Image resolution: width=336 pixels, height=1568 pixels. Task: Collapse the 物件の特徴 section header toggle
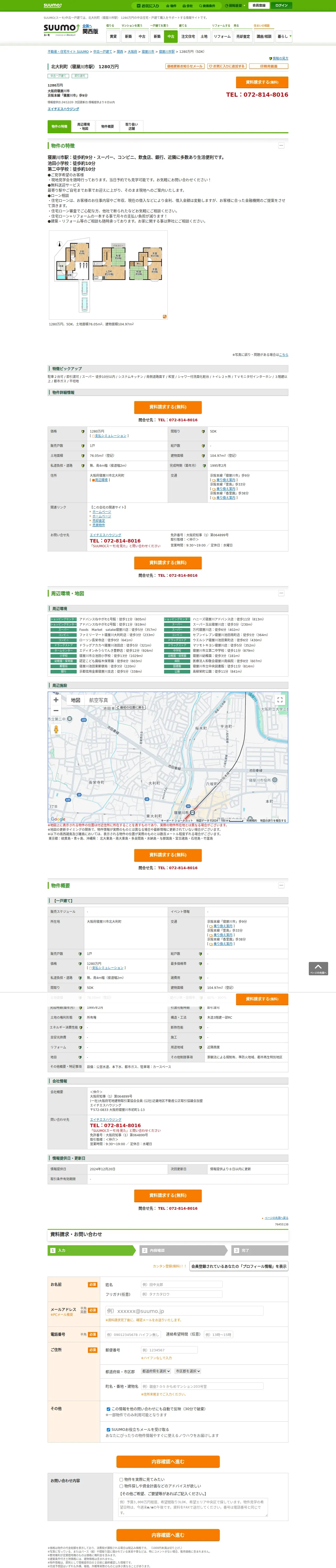tap(281, 146)
